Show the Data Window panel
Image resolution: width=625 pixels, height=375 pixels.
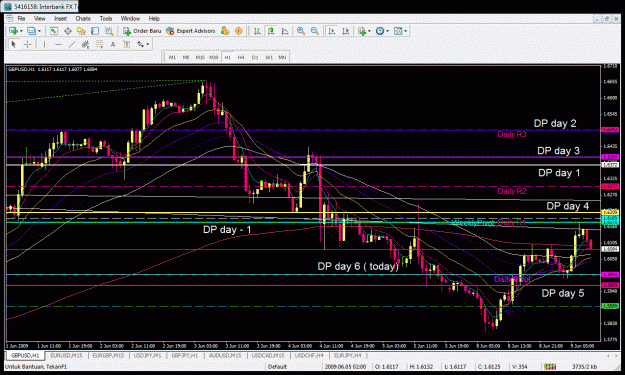click(68, 31)
